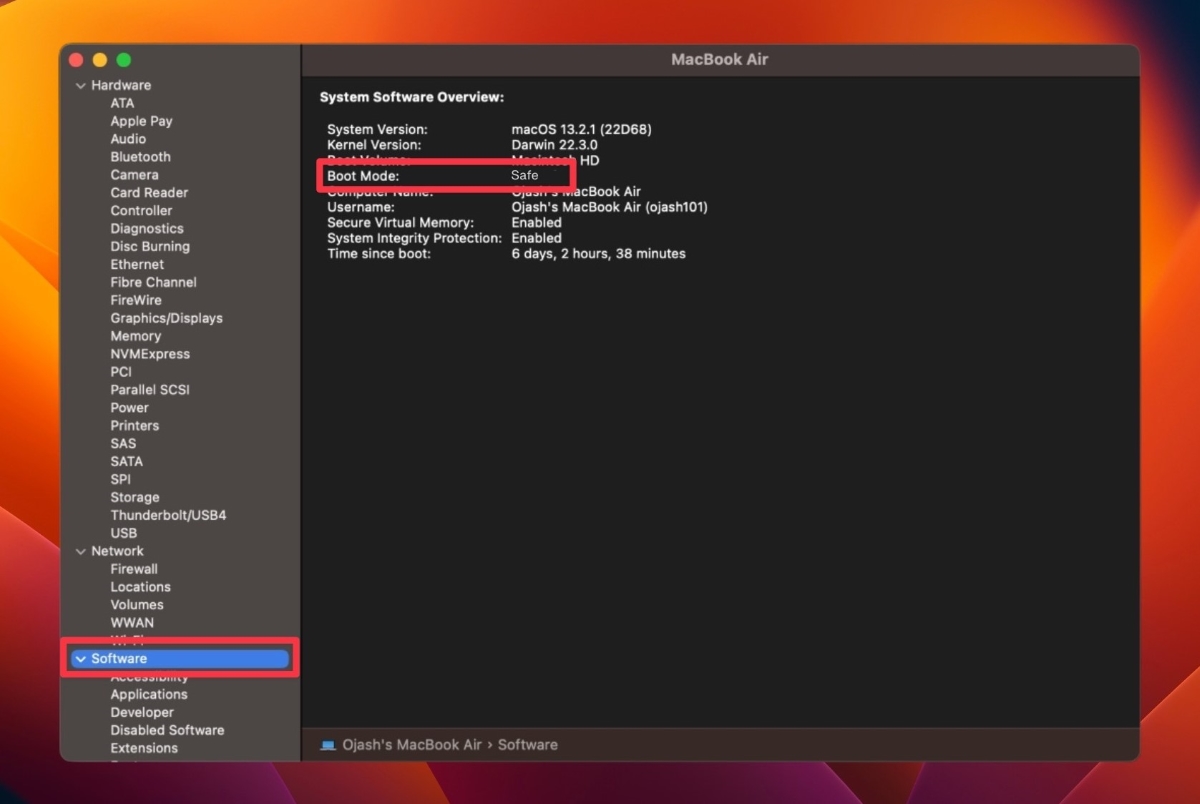Select Power in the Hardware list
This screenshot has width=1200, height=804.
click(129, 407)
